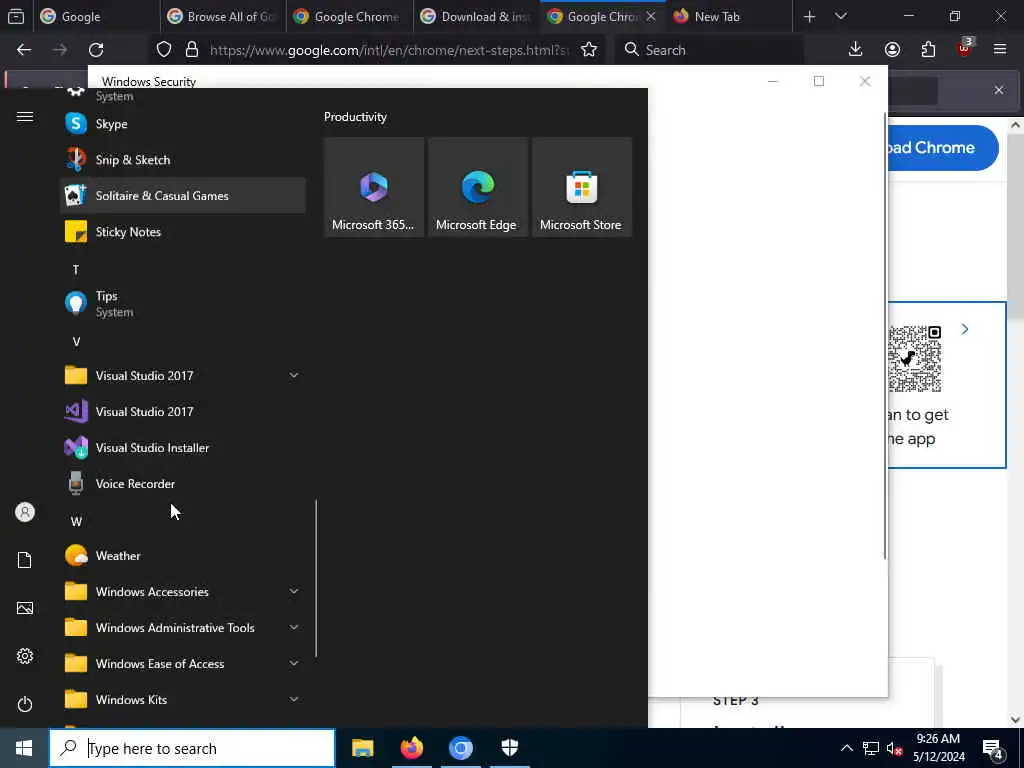Click the muted volume tray icon
1024x768 pixels.
coord(894,748)
